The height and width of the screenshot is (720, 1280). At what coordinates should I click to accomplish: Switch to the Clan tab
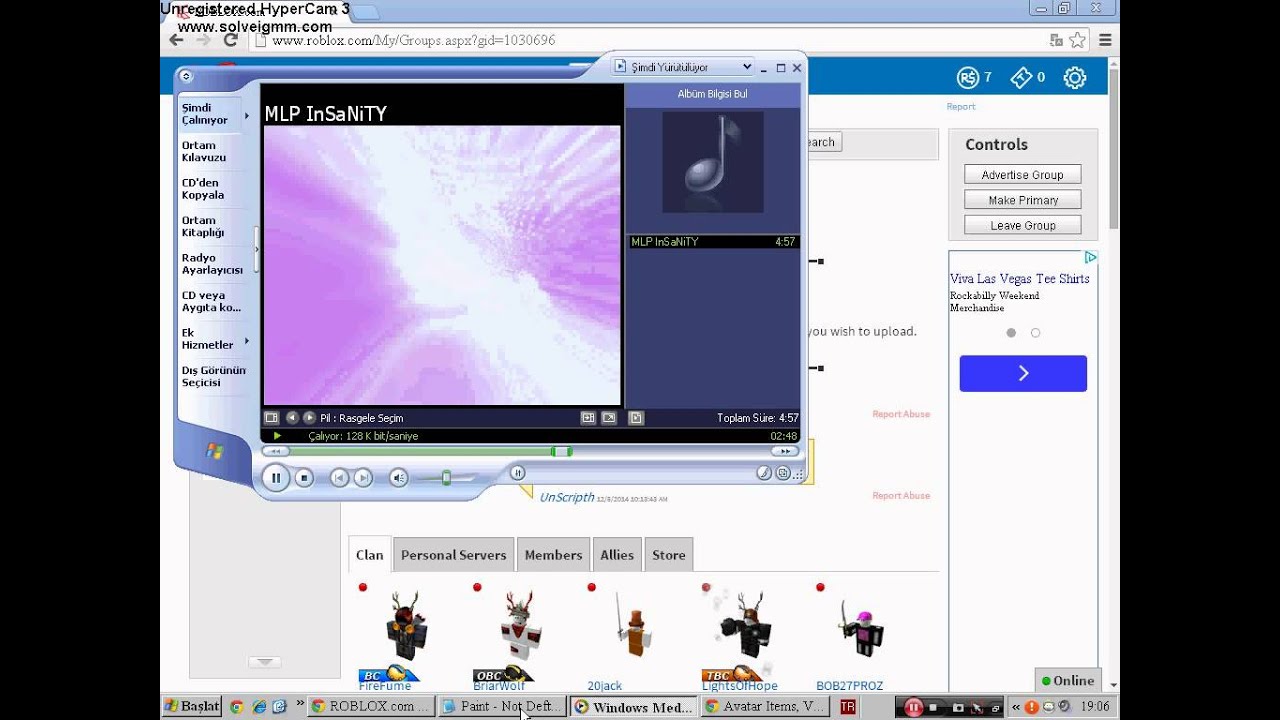369,555
